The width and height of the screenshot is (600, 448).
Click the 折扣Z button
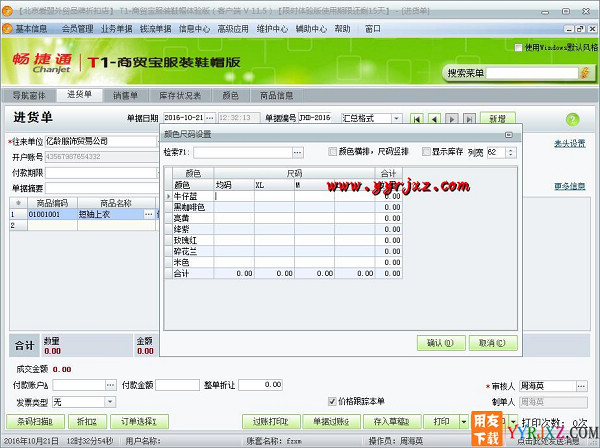[87, 422]
